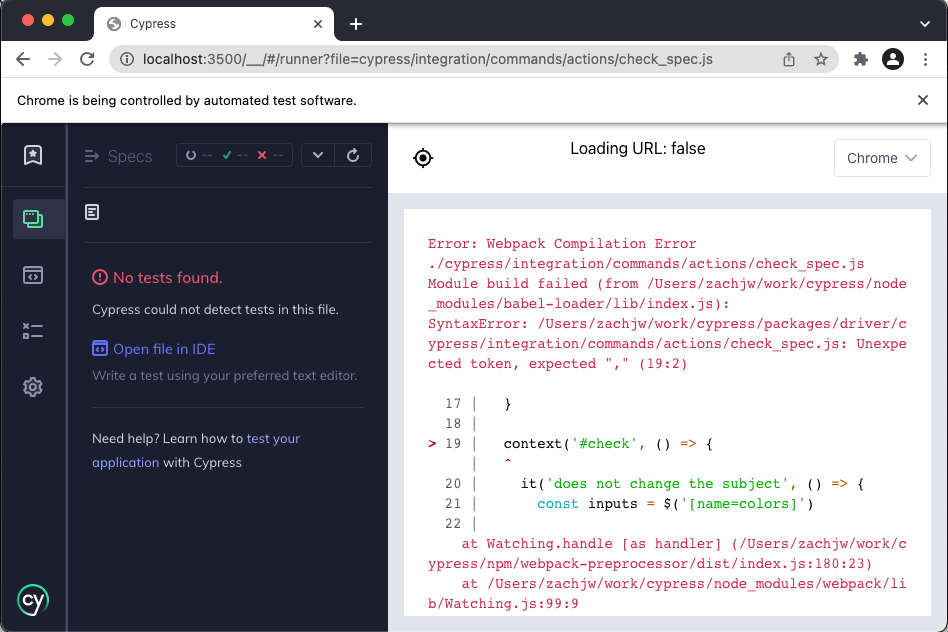
Task: Click the Cypress cy logo
Action: click(x=33, y=600)
